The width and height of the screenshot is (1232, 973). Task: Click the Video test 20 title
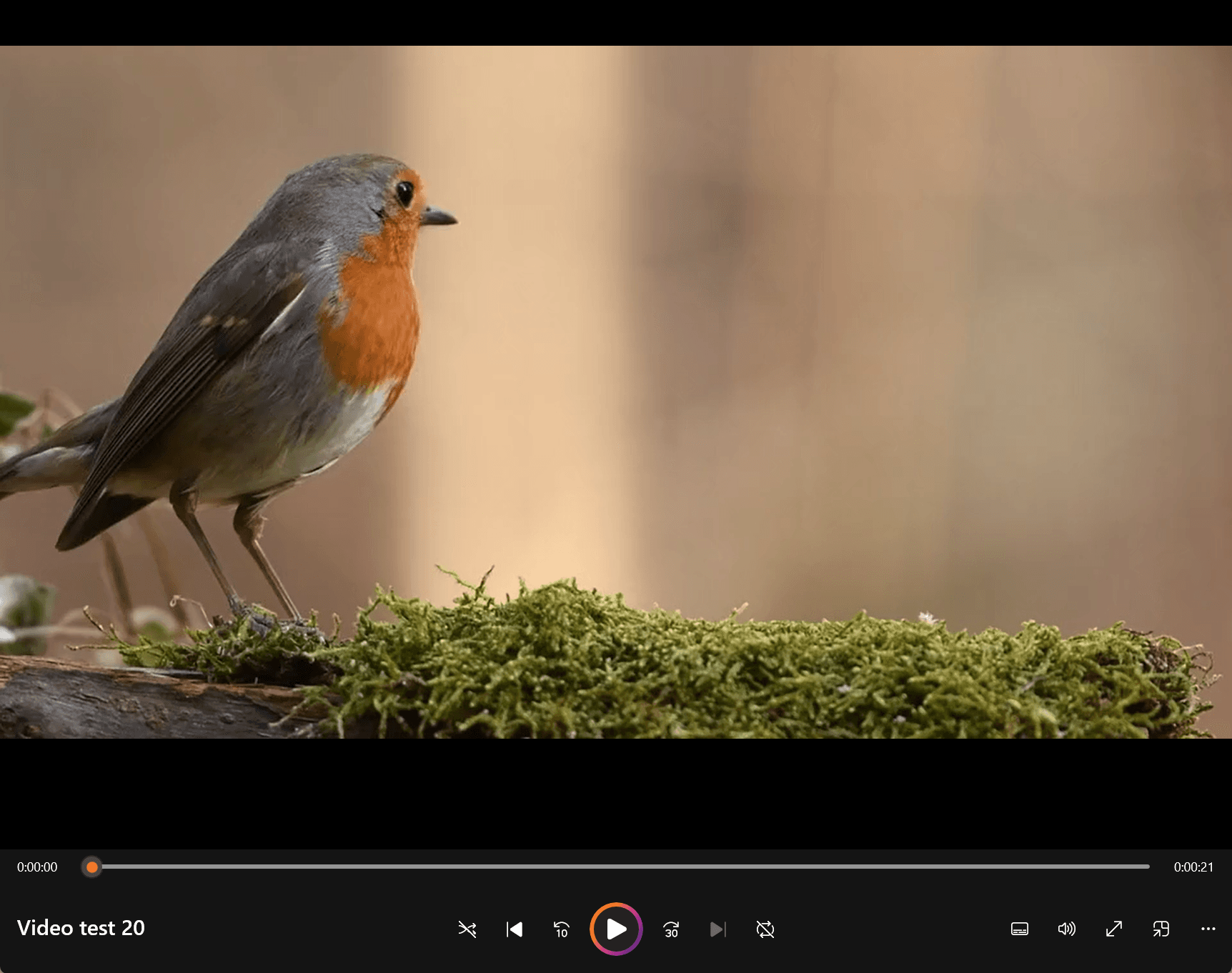click(81, 927)
